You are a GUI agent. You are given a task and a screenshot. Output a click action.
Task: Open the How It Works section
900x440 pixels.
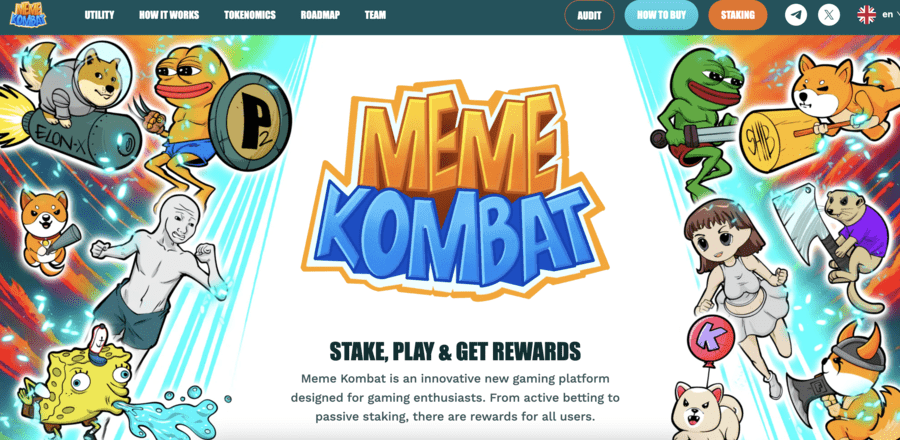[x=169, y=15]
